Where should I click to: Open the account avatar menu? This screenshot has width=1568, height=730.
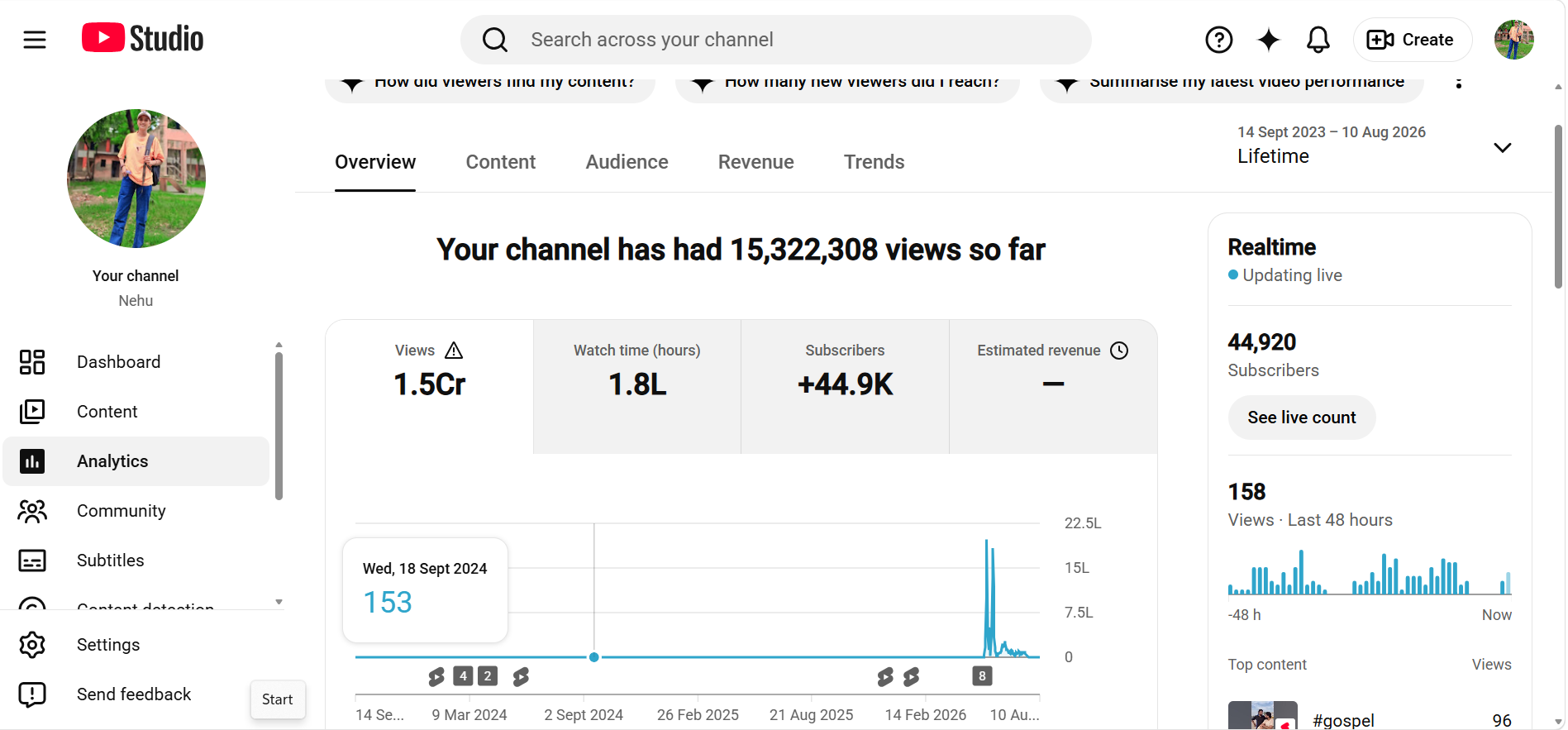pos(1514,40)
